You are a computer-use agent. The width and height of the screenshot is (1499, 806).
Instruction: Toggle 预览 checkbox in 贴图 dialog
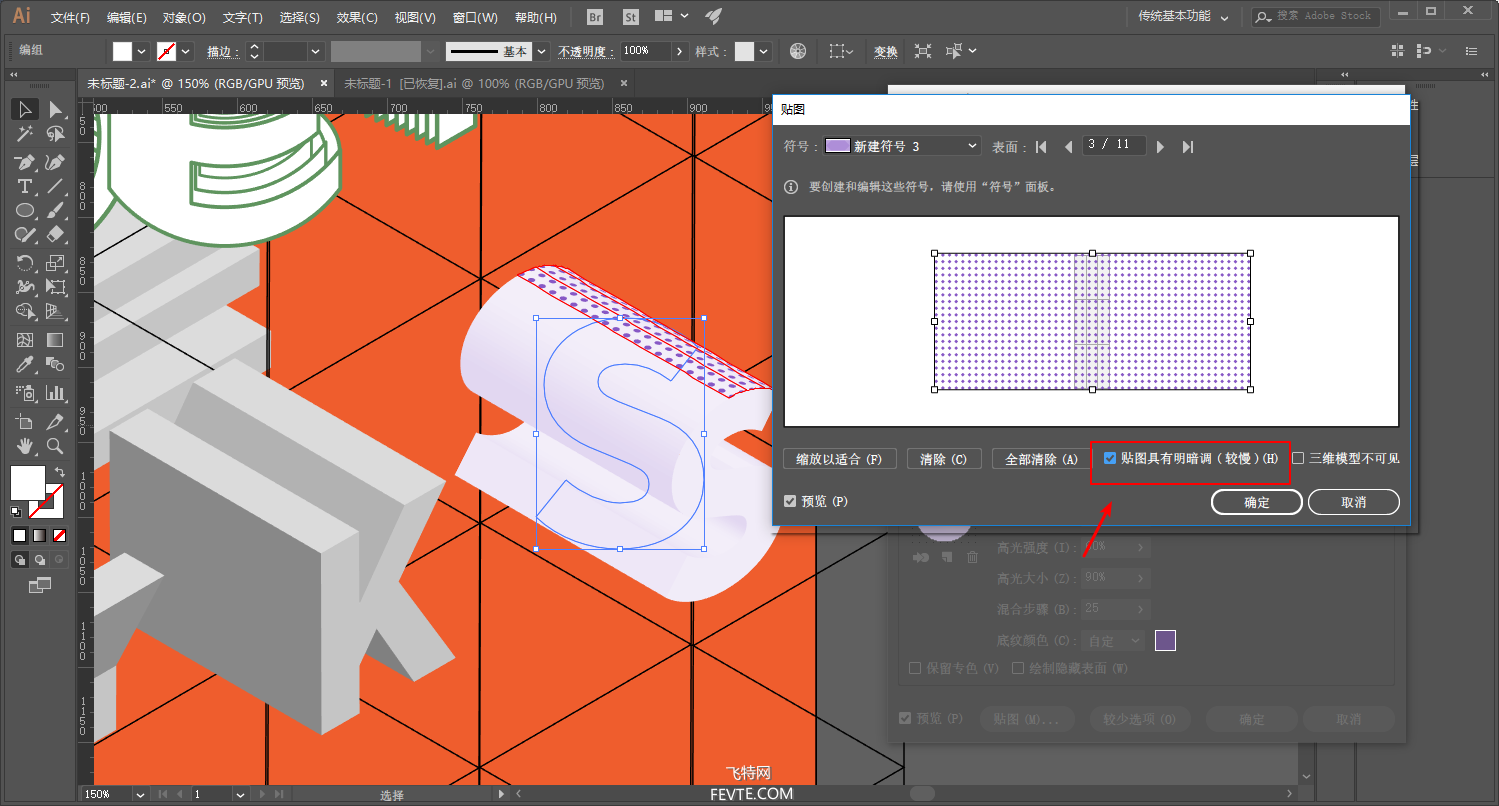791,501
